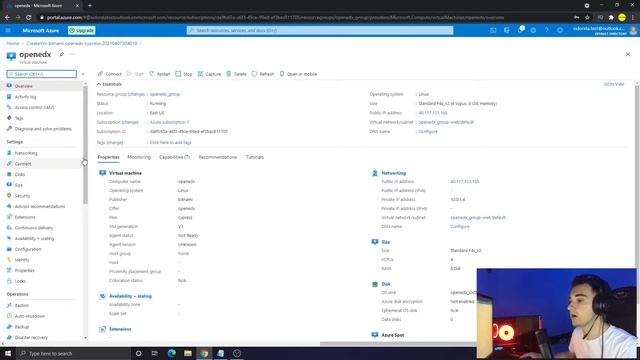
Task: Focus the global search resources box
Action: point(320,30)
